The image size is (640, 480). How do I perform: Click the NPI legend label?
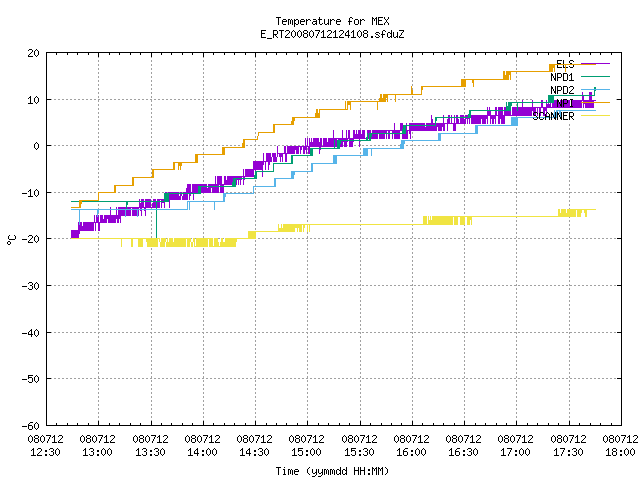pos(565,103)
